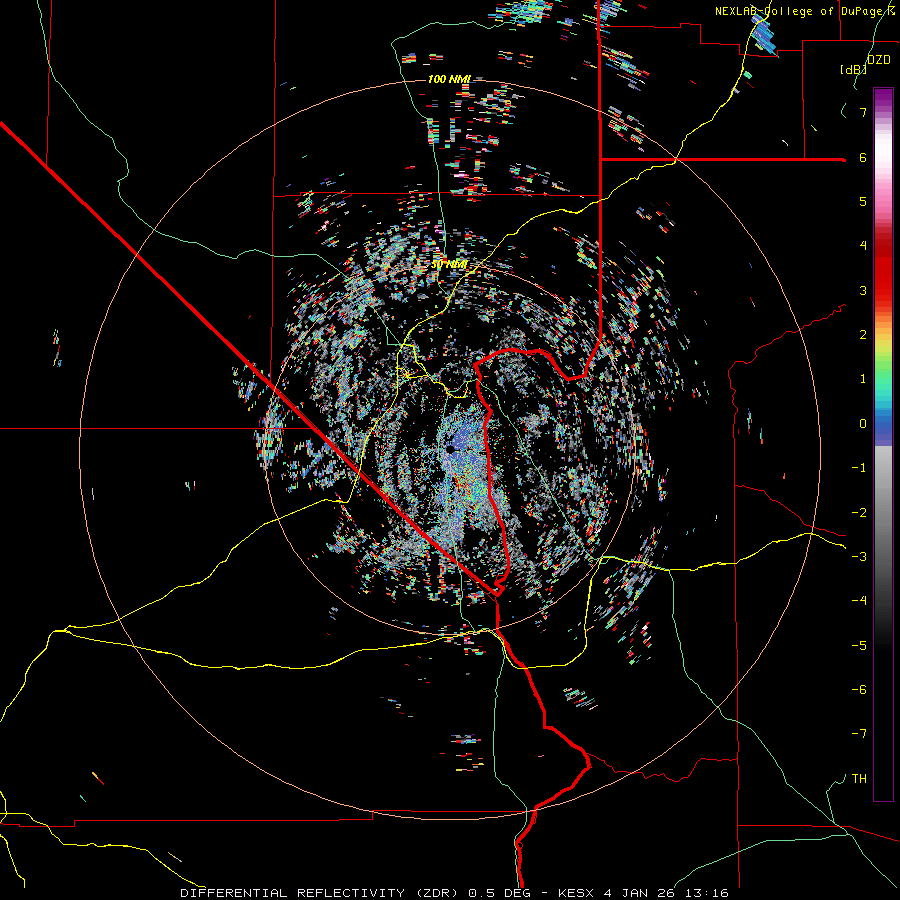
Task: Click the positive 3 scale value
Action: pos(863,290)
